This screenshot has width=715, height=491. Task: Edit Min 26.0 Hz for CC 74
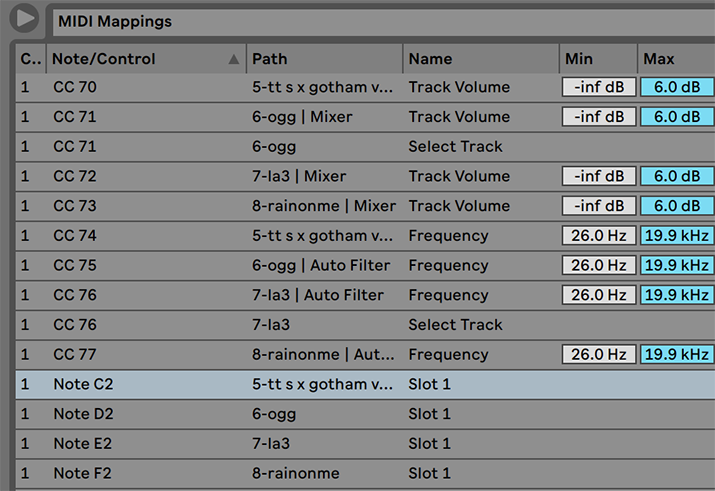pyautogui.click(x=599, y=236)
